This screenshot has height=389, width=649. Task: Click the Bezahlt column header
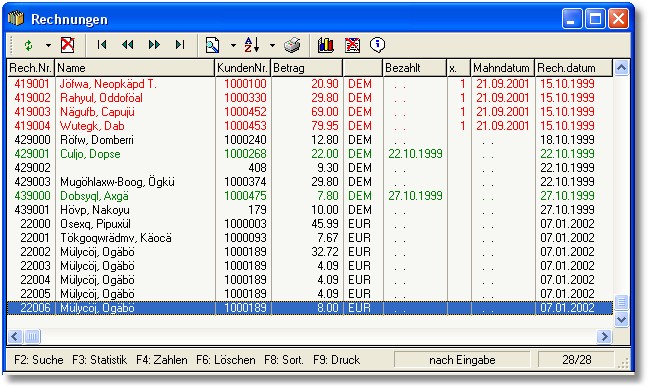tap(415, 68)
